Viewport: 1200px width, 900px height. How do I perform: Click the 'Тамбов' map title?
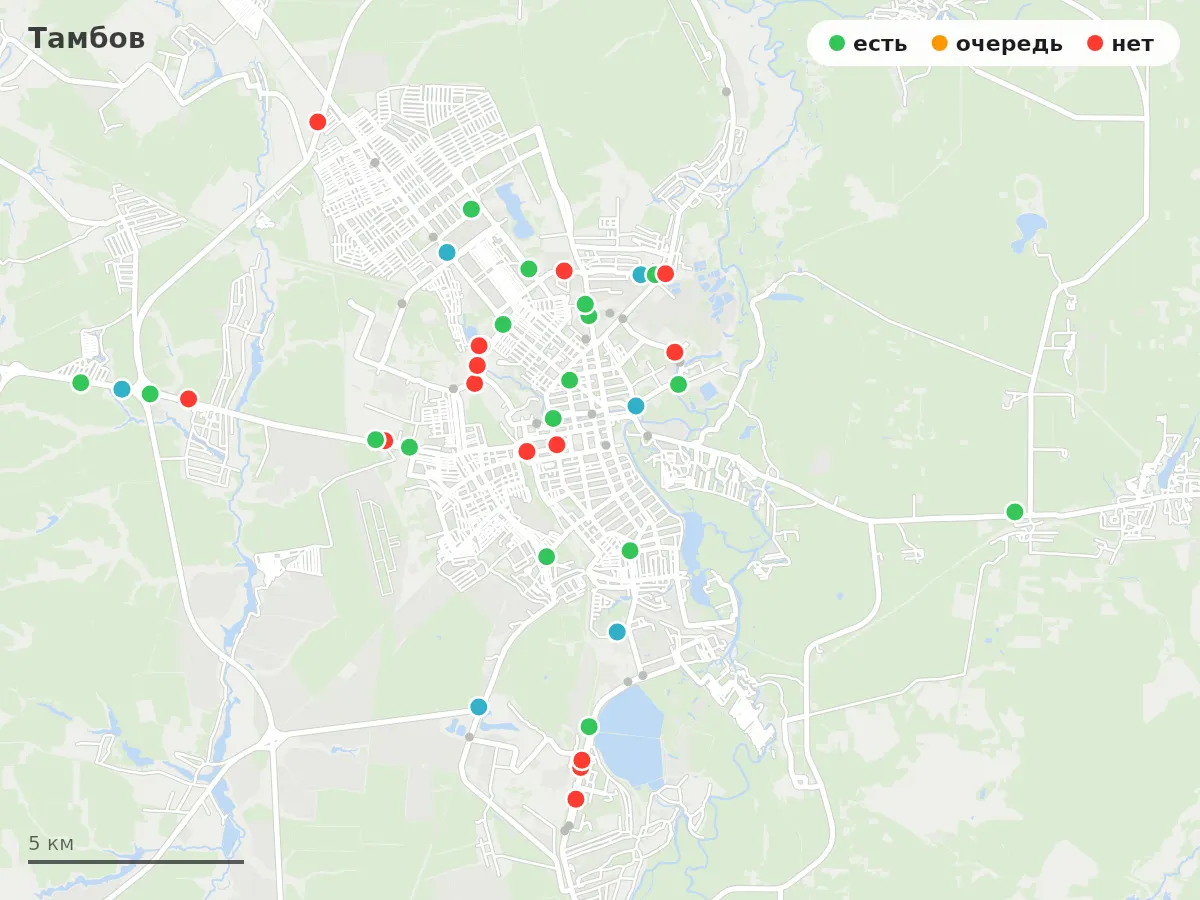coord(87,39)
